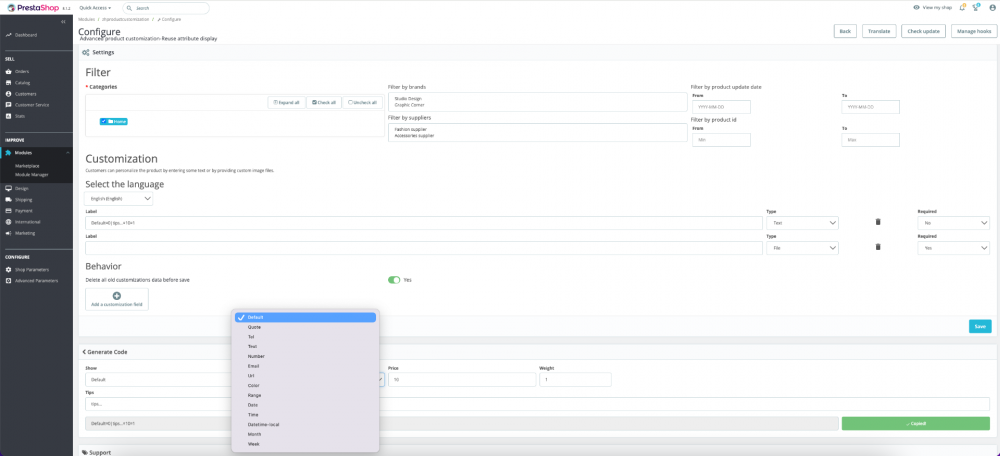Open the Required dropdown set to No
The image size is (1000, 456).
pyautogui.click(x=953, y=223)
